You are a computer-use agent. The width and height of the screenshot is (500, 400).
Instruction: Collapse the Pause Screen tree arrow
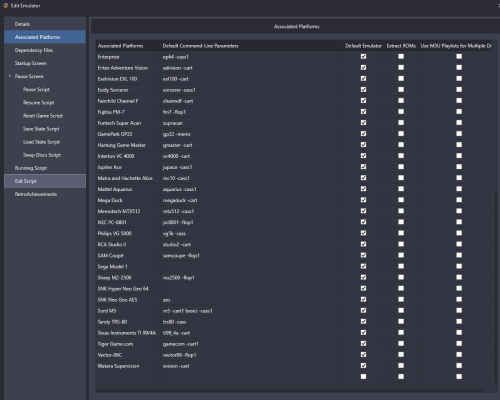(x=10, y=76)
